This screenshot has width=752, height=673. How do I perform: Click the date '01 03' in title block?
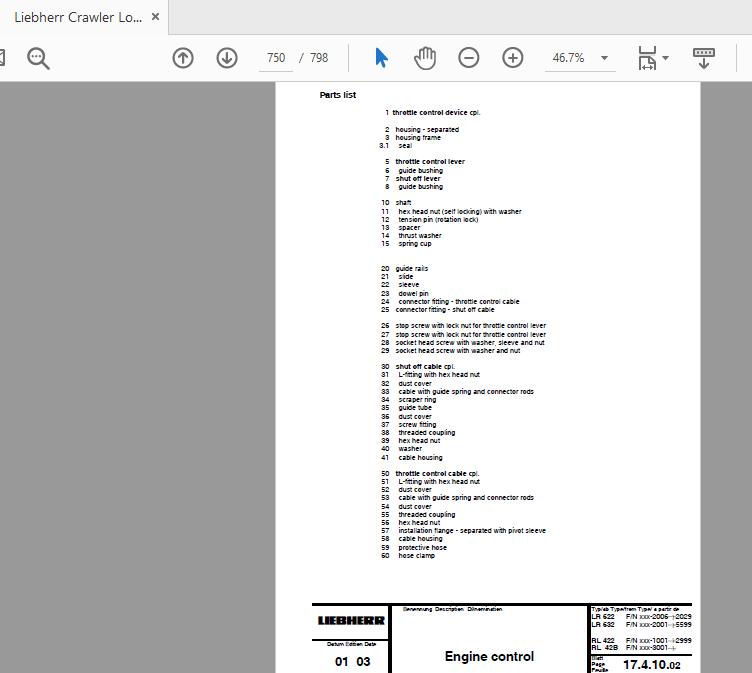click(352, 661)
